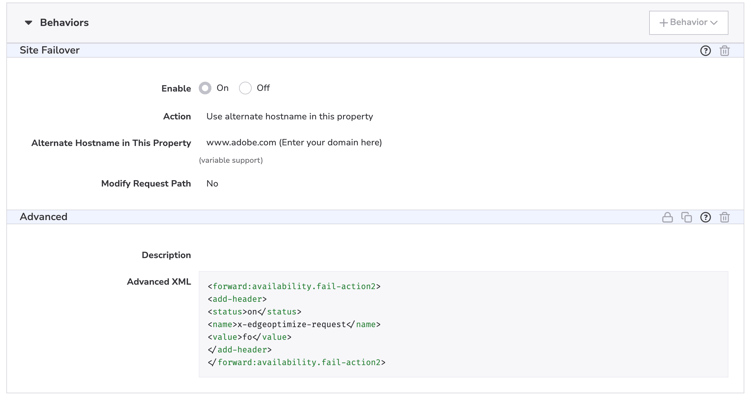The width and height of the screenshot is (750, 399).
Task: Click the x-edgeoptimize-request name line in XML
Action: [x=294, y=324]
